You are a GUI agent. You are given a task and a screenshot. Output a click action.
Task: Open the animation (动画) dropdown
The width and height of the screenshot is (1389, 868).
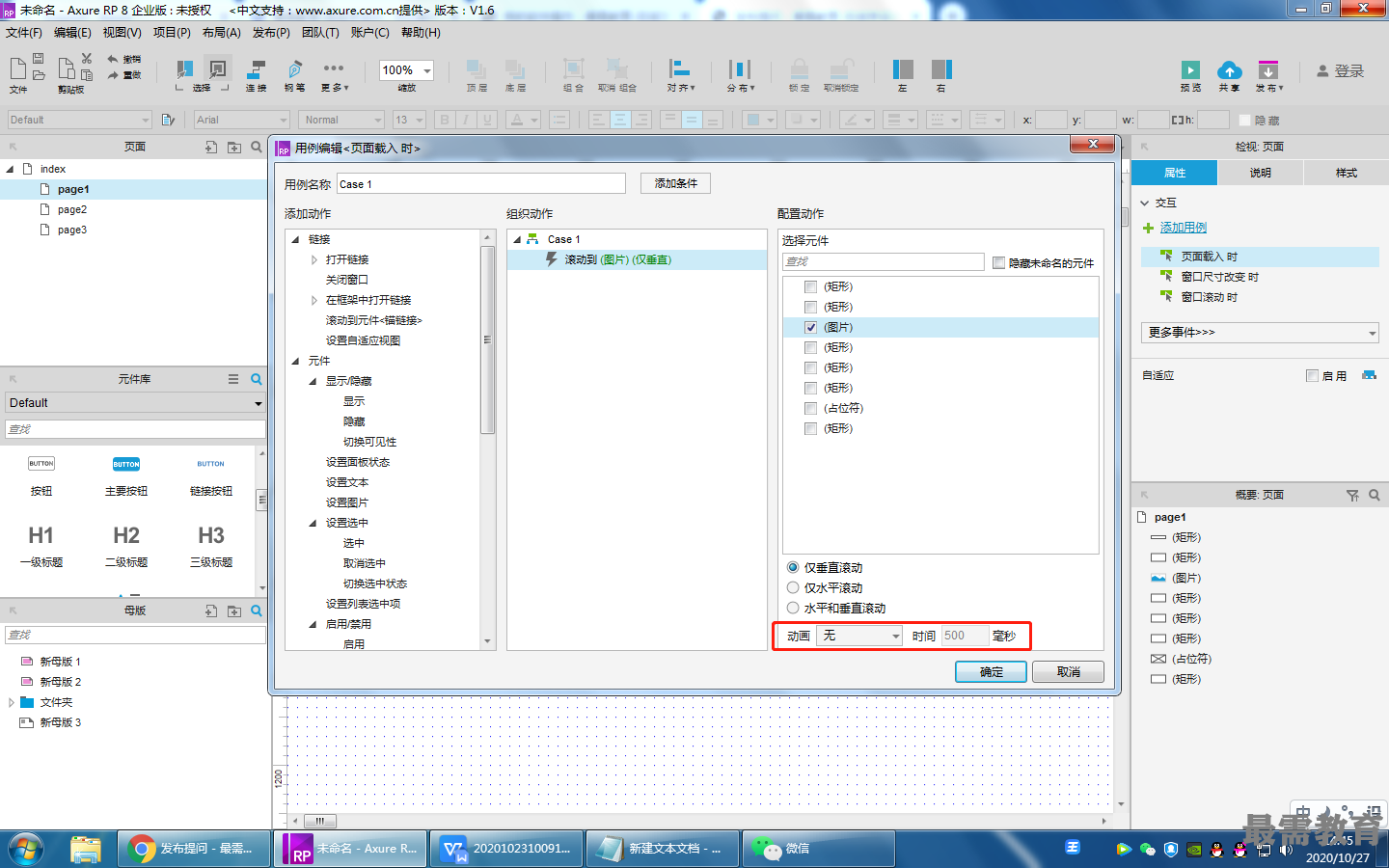[859, 636]
